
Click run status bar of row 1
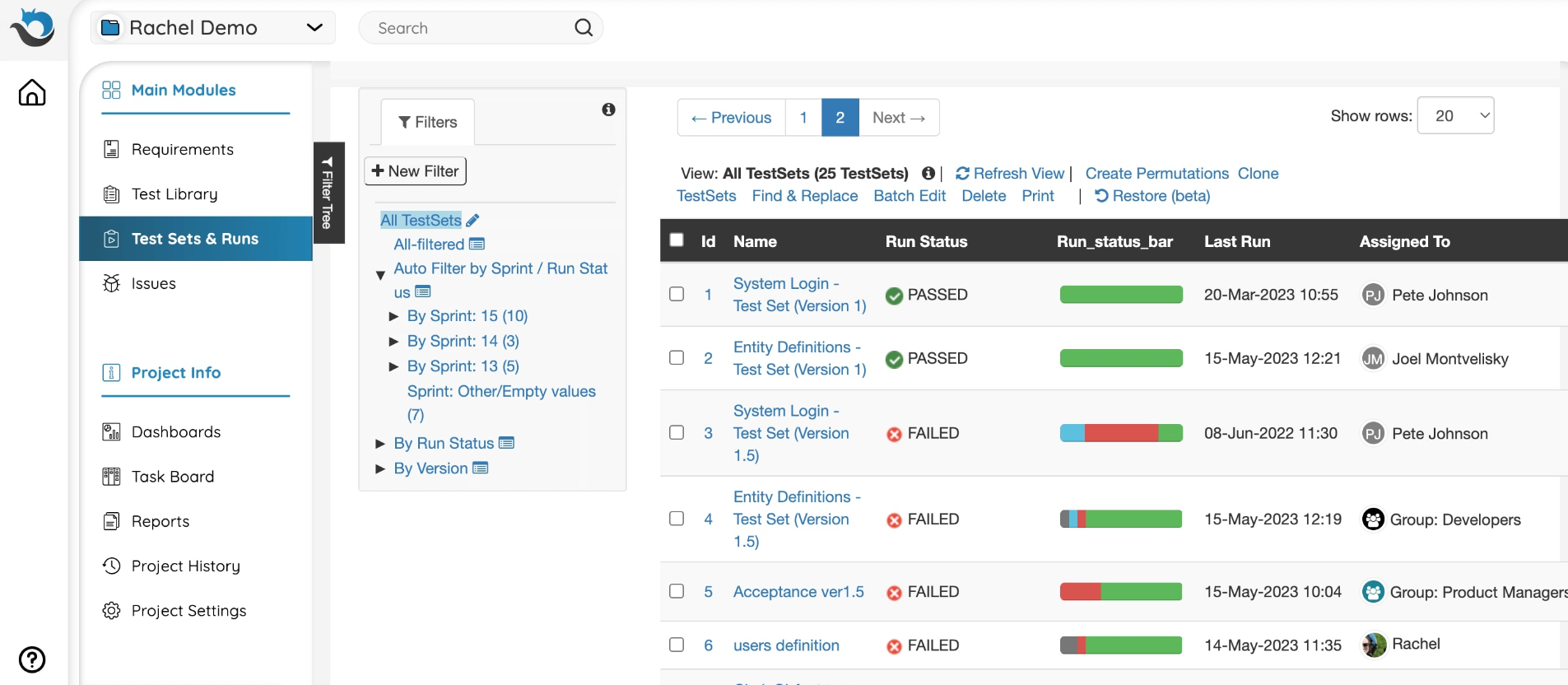[1121, 295]
